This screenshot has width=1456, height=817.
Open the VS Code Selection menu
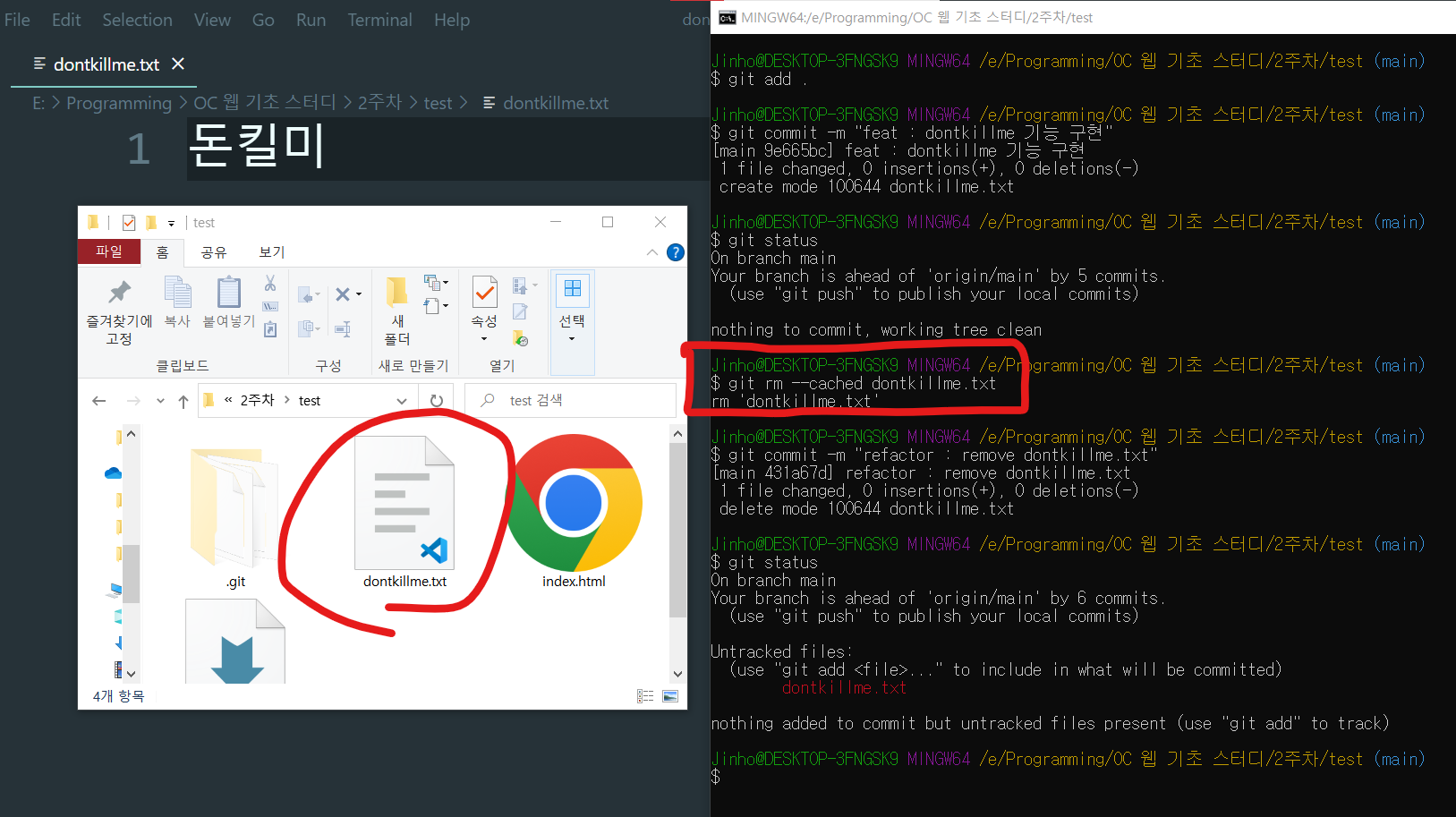(137, 20)
